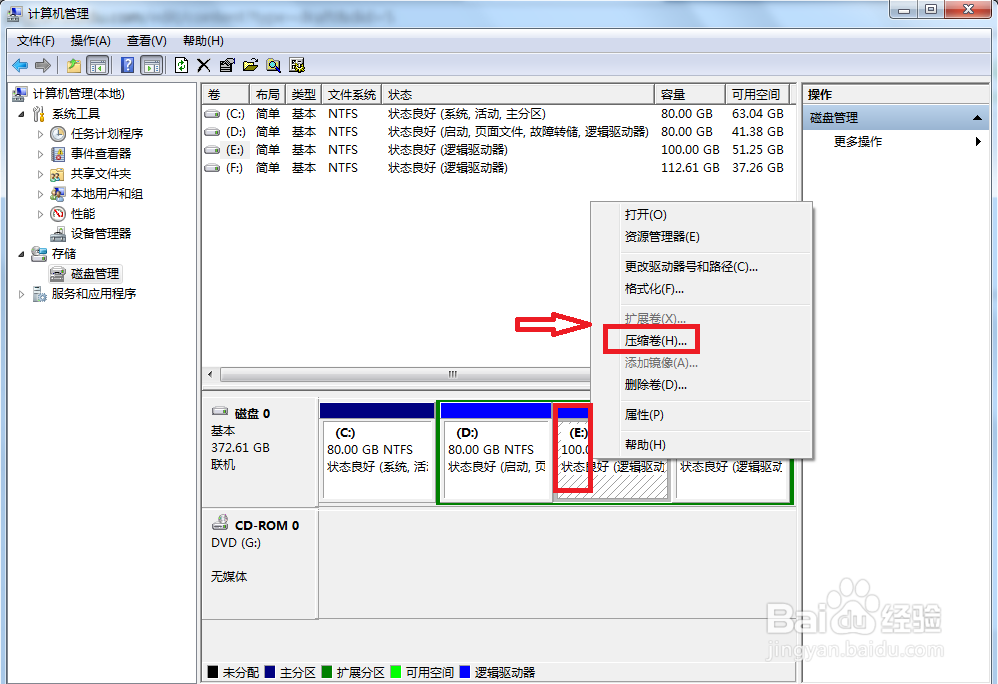Screen dimensions: 998x684
Task: Toggle the console tree pane toolbar icon
Action: [96, 64]
